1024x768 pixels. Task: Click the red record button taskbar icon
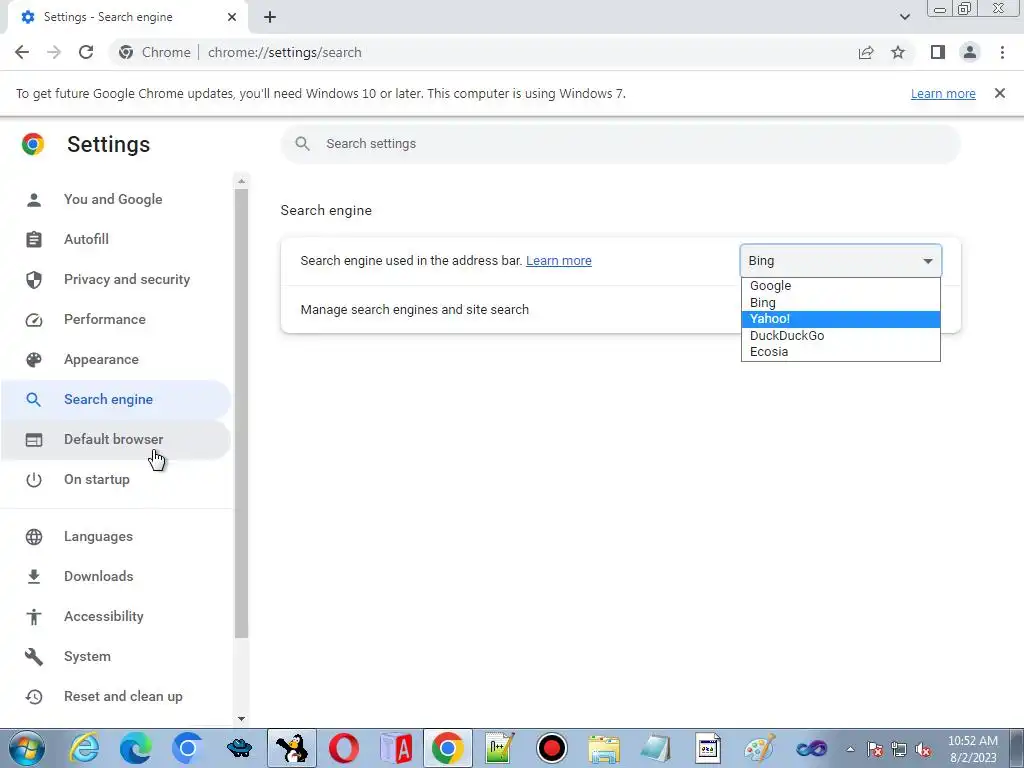551,748
